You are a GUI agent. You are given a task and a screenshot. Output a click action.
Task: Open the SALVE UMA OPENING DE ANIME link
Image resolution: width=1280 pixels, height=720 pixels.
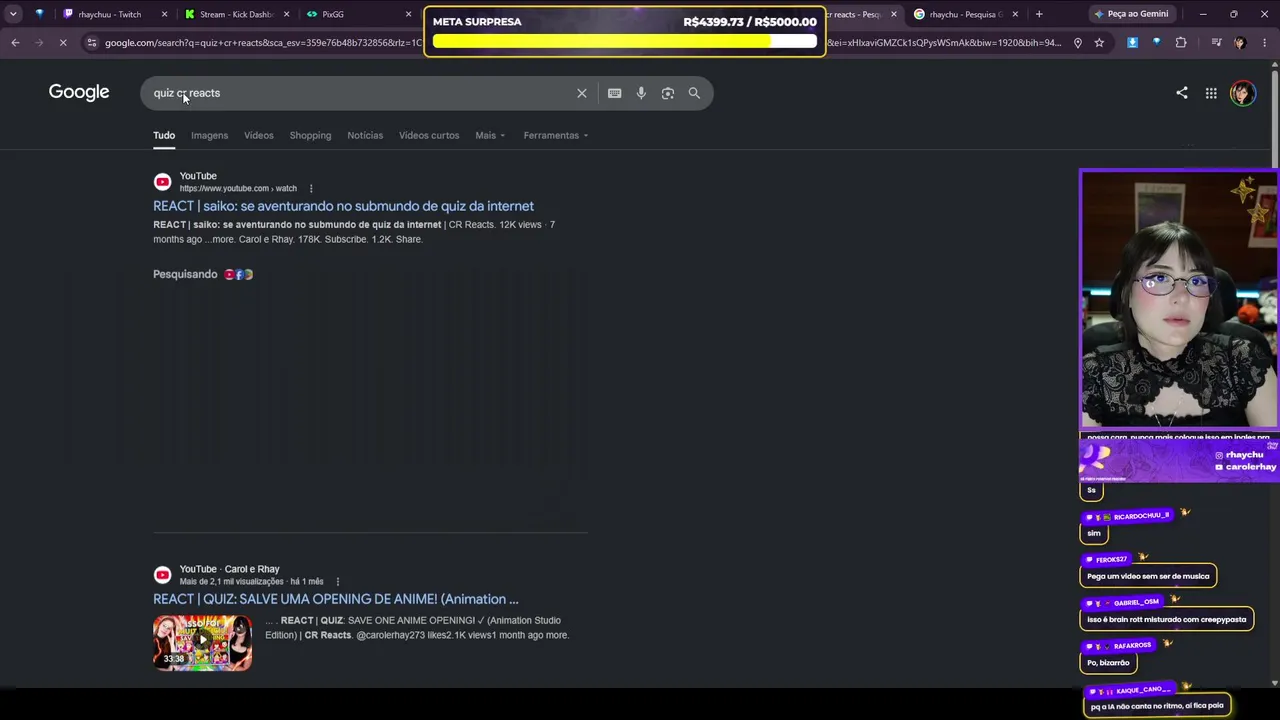click(x=336, y=599)
